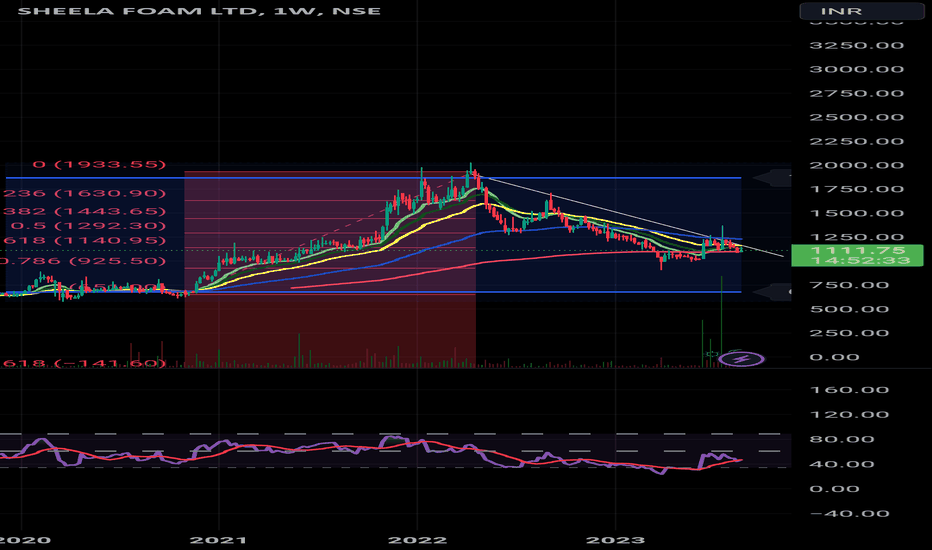
Task: Click the 3250.00 price axis label
Action: pos(857,46)
